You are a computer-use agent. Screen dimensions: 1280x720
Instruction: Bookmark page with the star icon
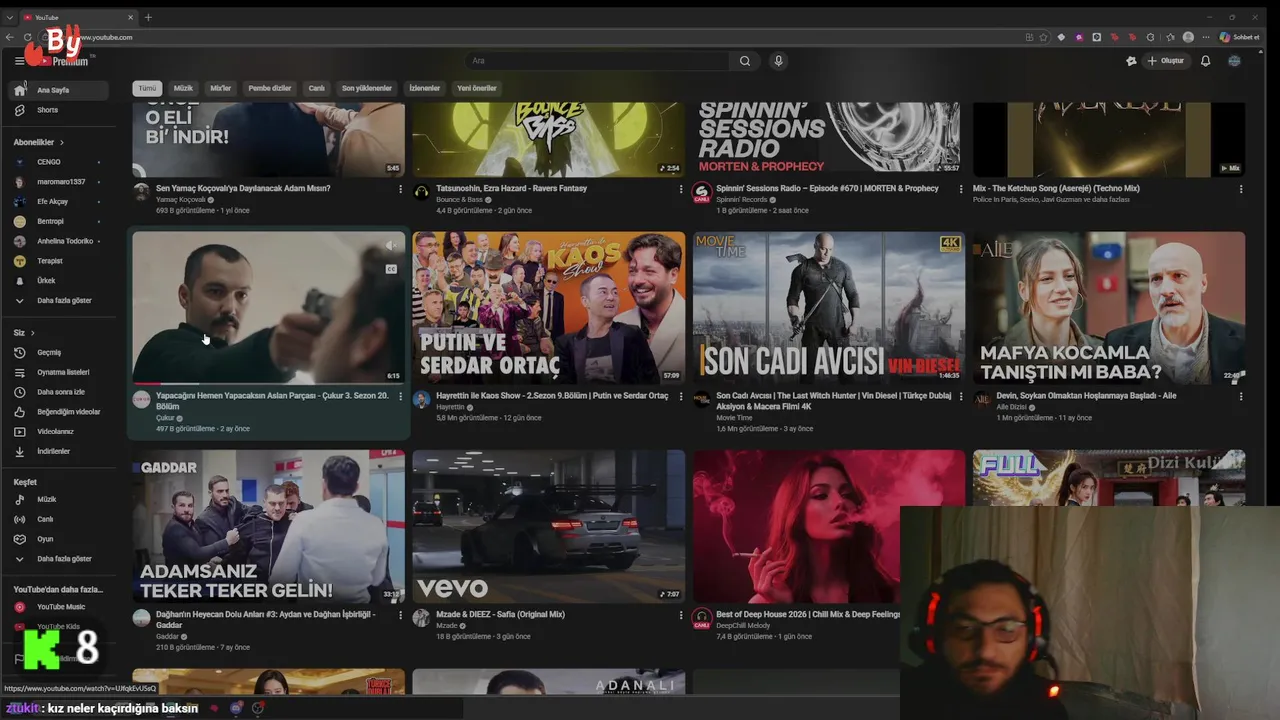1044,37
